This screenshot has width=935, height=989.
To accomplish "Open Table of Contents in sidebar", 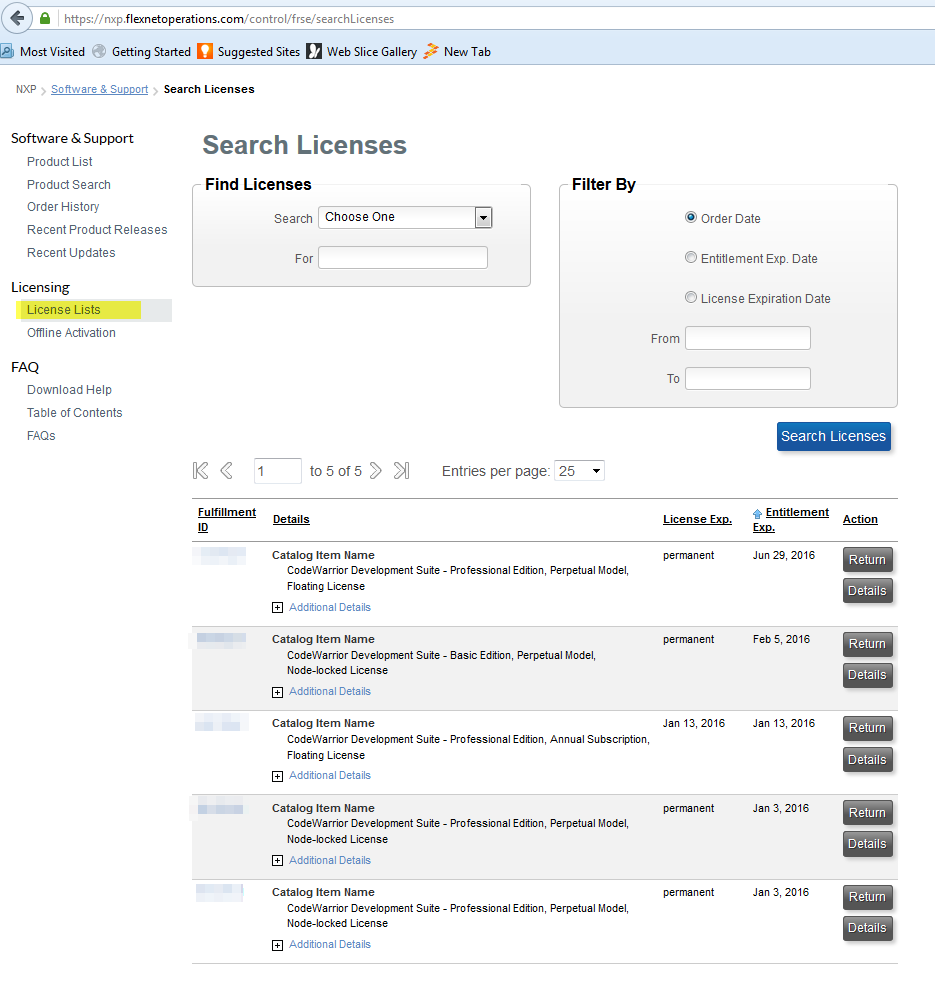I will [74, 413].
